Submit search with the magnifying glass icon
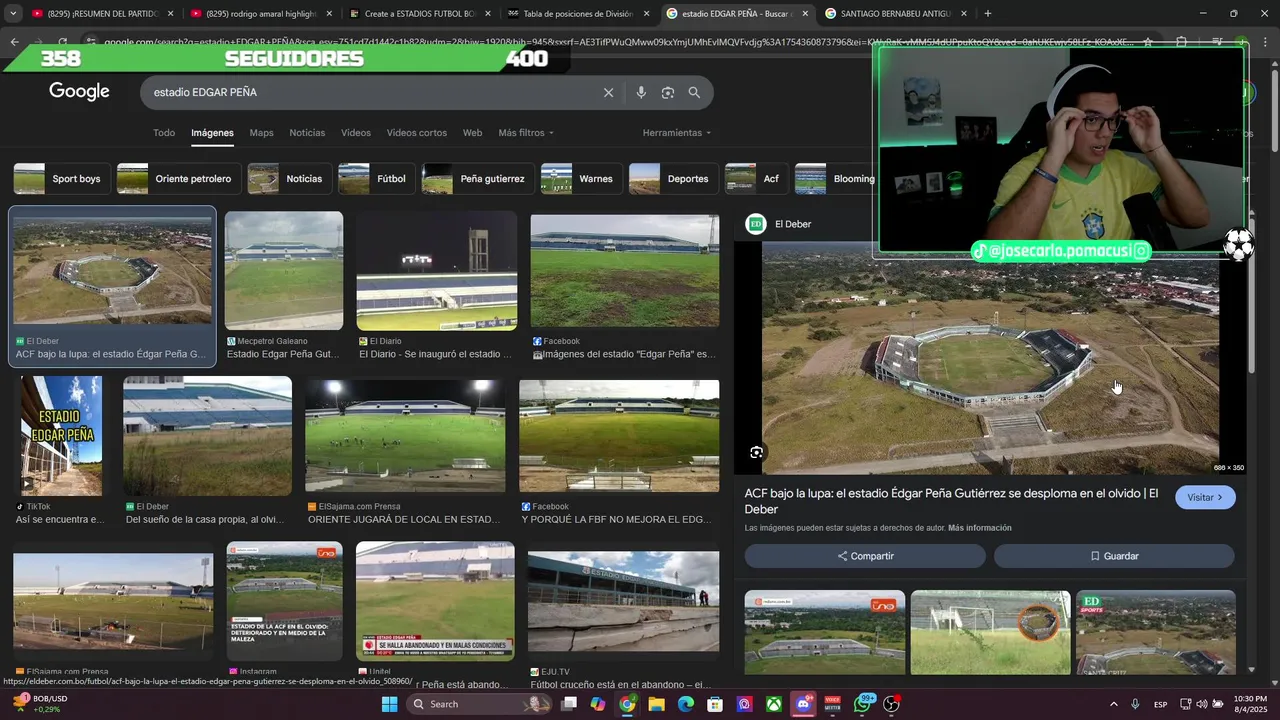The image size is (1280, 720). [x=694, y=92]
